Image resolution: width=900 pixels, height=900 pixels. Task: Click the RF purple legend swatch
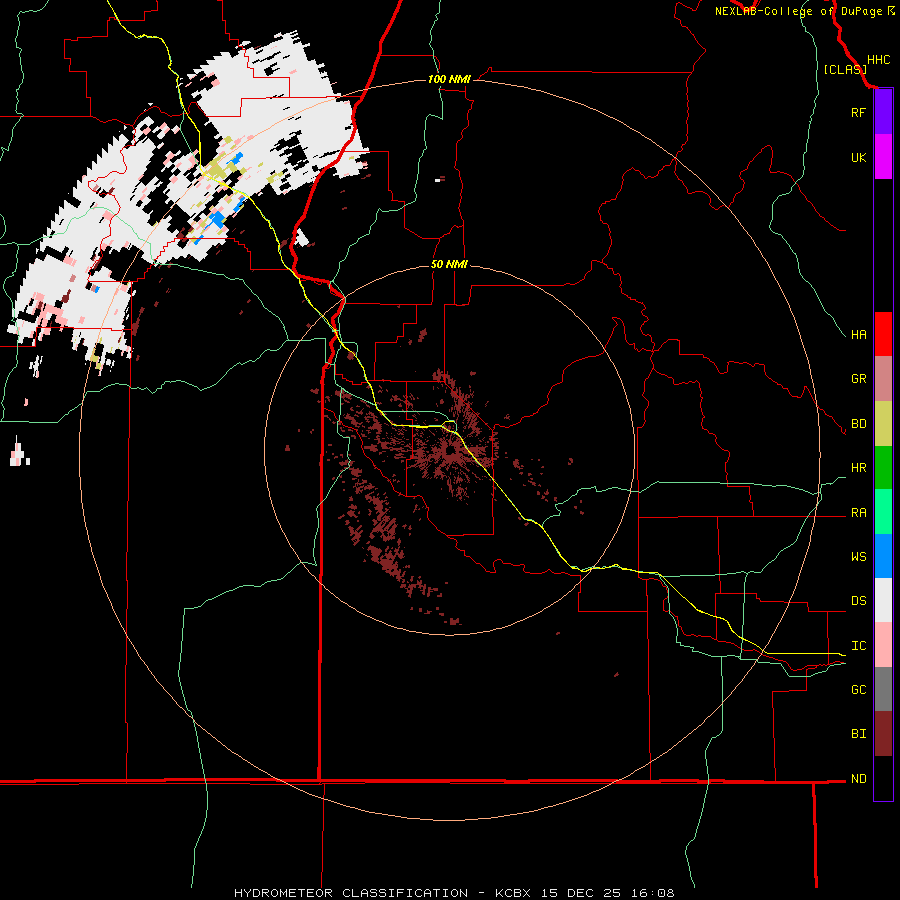(883, 112)
